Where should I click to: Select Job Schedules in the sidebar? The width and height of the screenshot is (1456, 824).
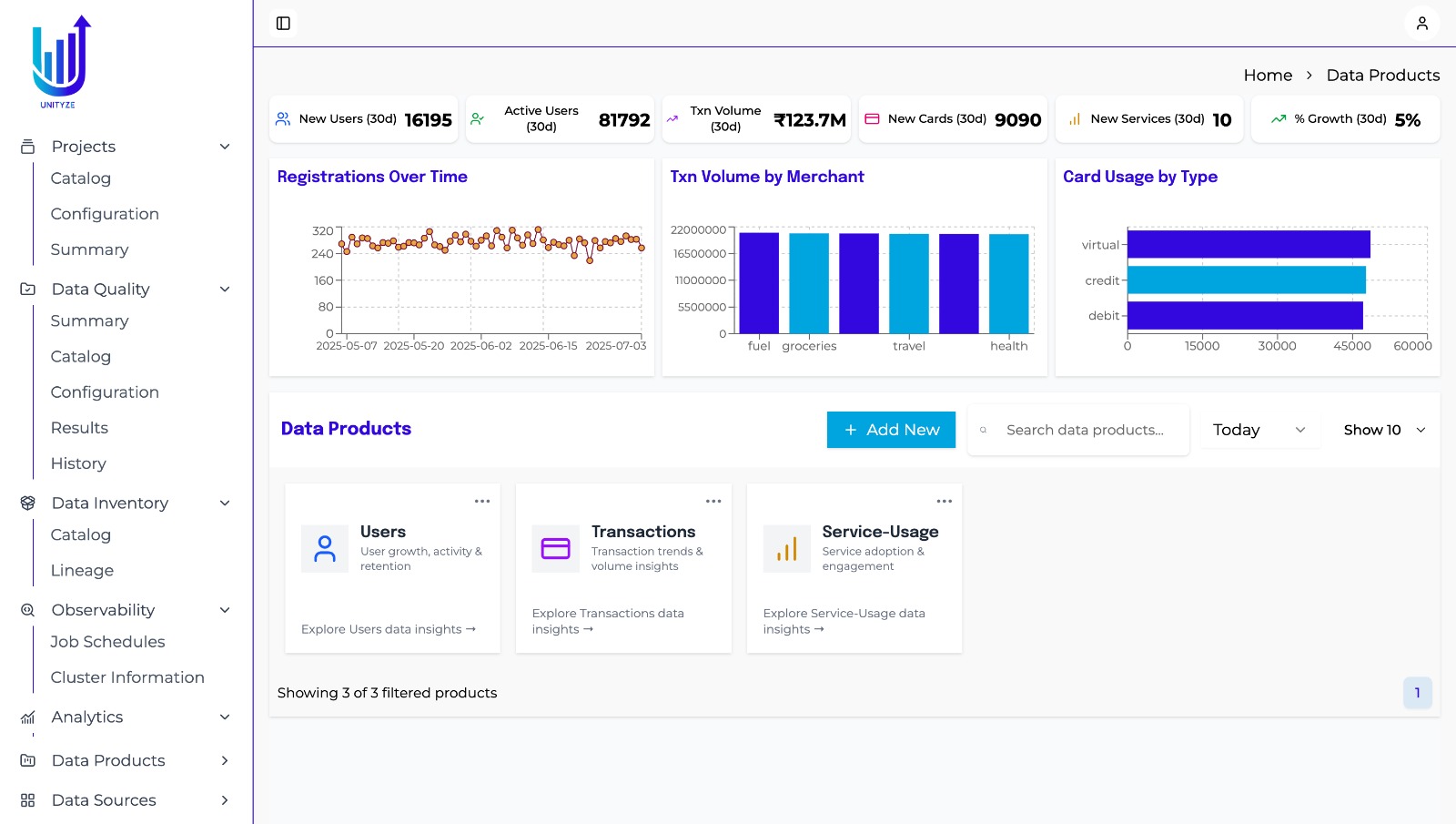point(107,642)
